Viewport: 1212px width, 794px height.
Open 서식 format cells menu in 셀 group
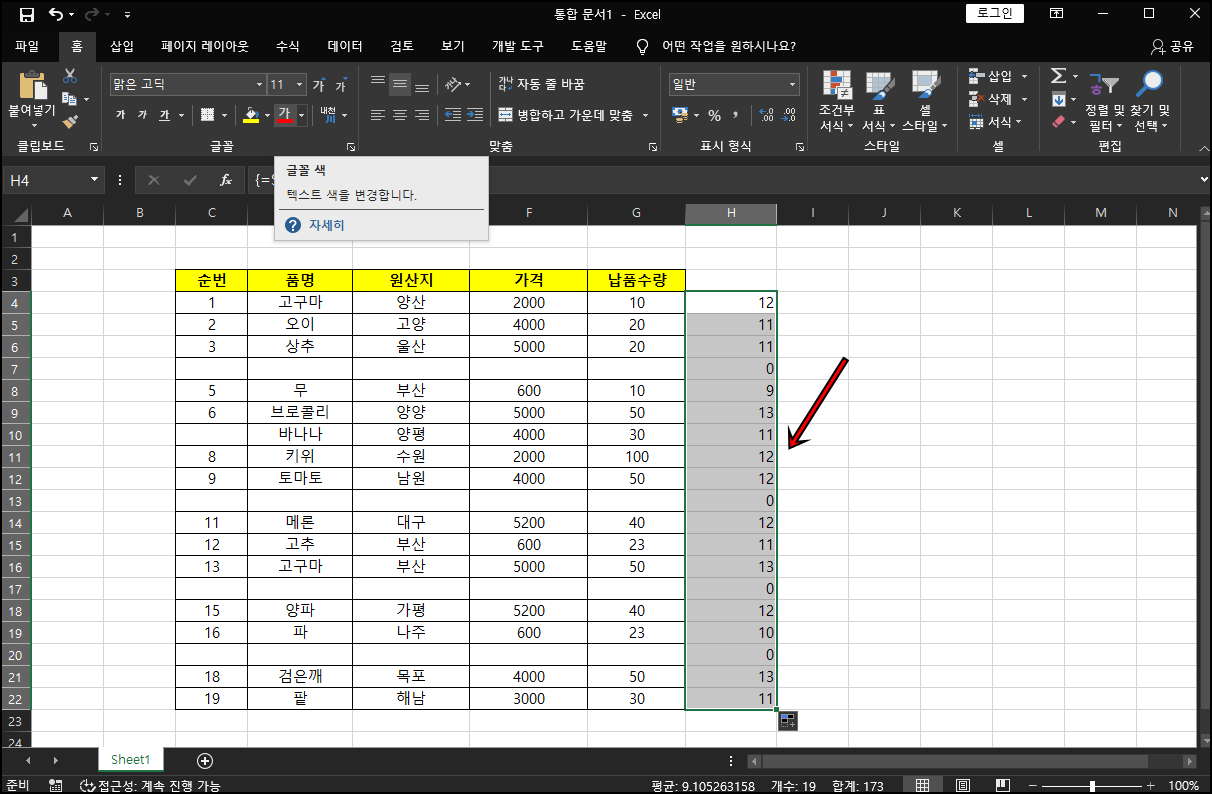click(996, 122)
